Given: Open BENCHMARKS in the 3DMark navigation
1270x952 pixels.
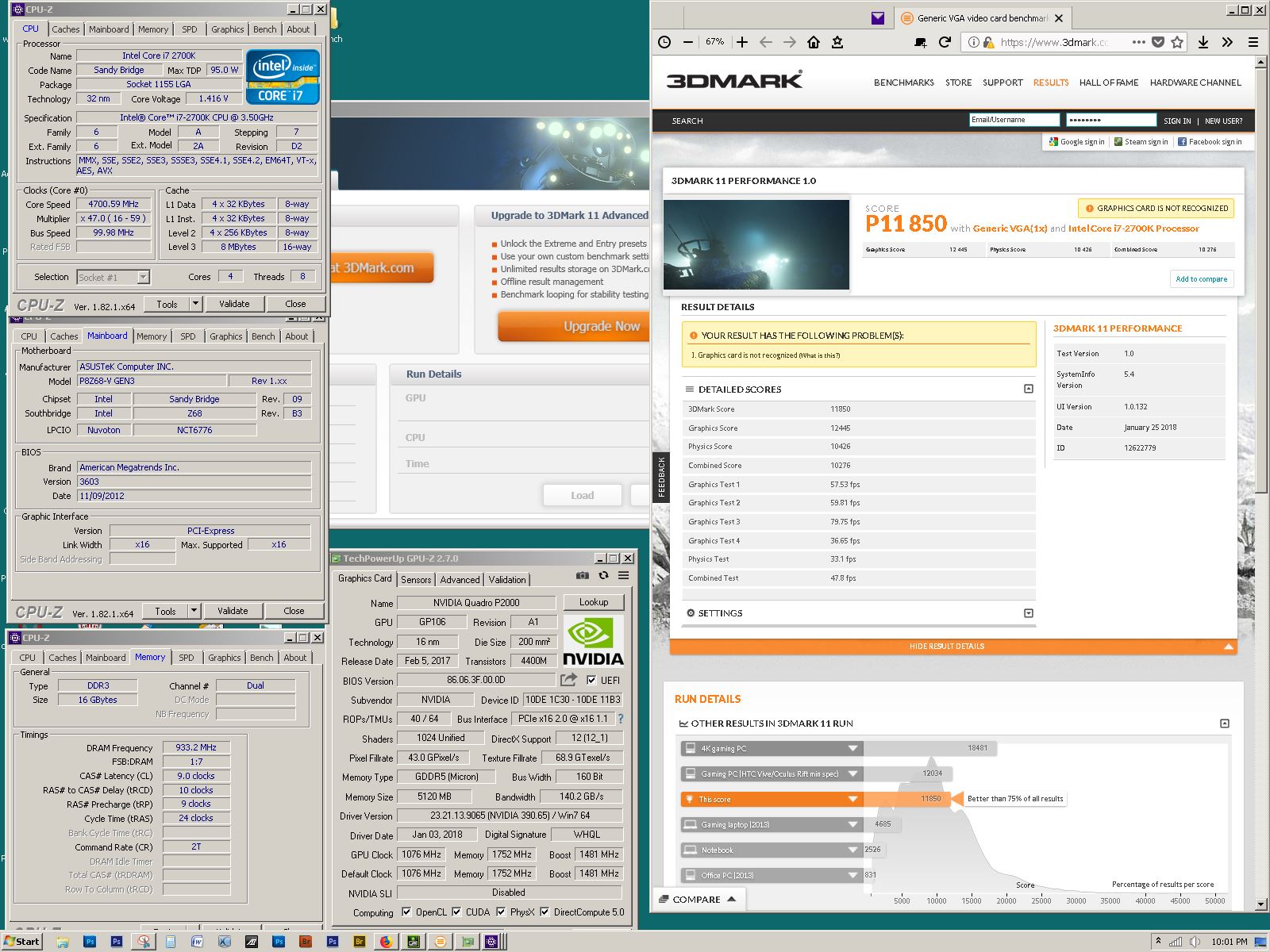Looking at the screenshot, I should tap(904, 83).
